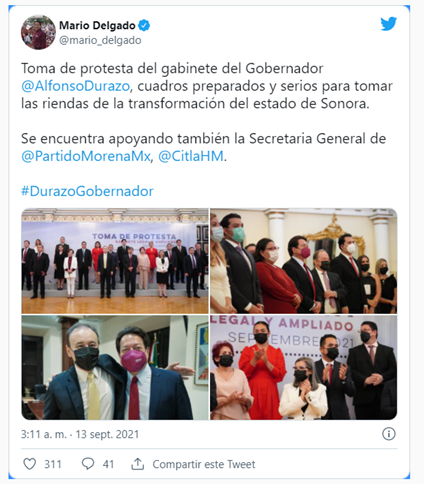Open the photo of masked attendees by mirror
Image resolution: width=424 pixels, height=484 pixels.
304,261
